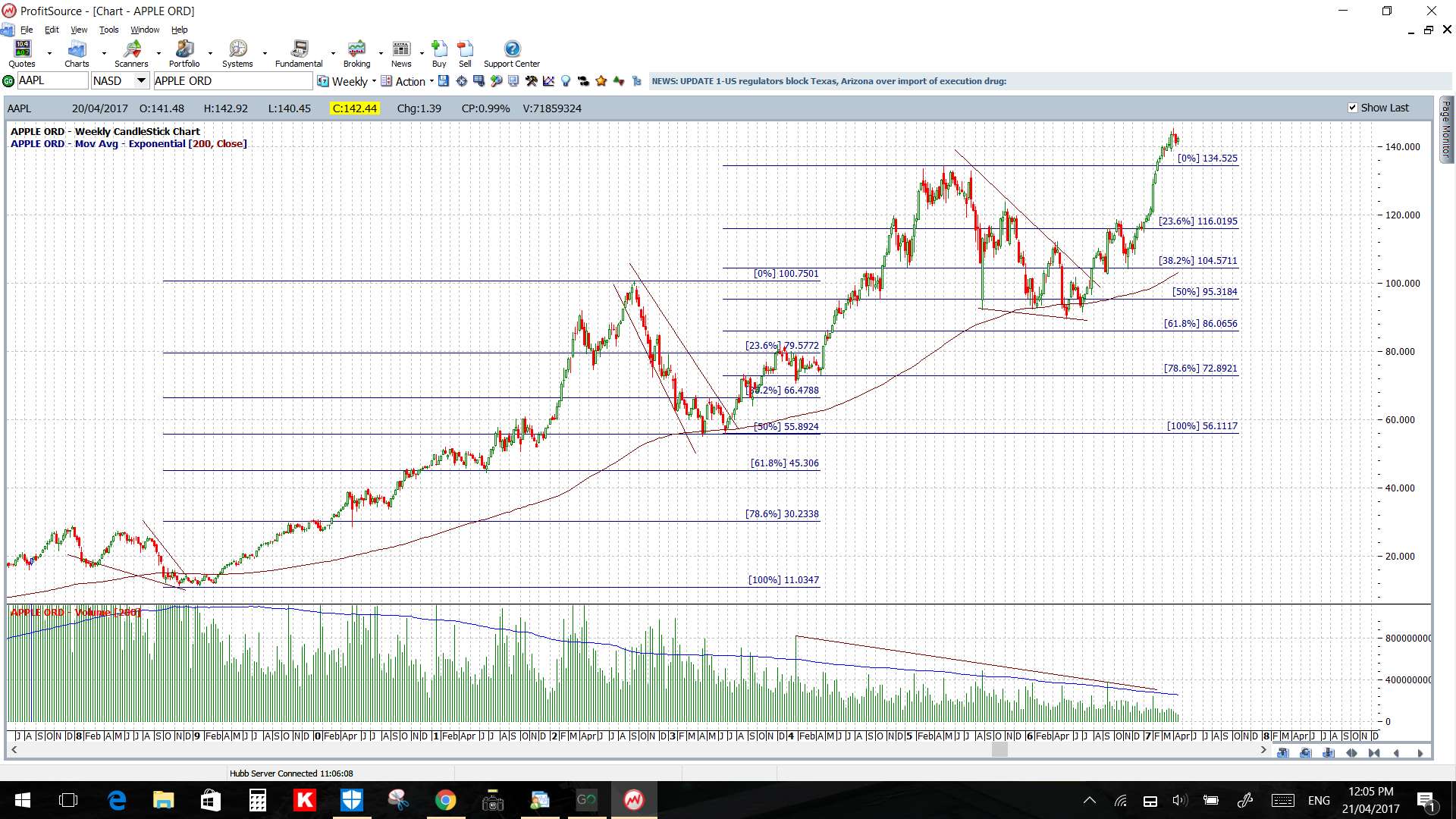Open the File menu
This screenshot has height=819, width=1456.
pos(27,30)
